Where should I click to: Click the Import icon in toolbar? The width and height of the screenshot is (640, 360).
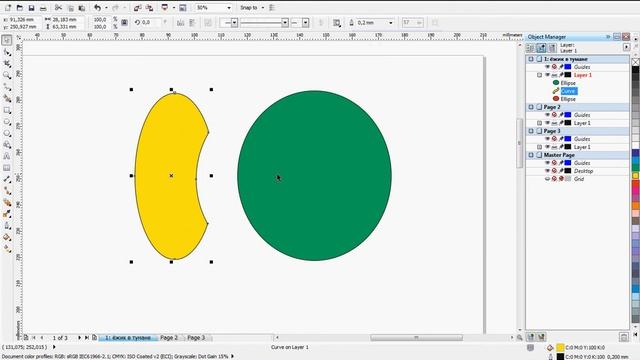(138, 8)
